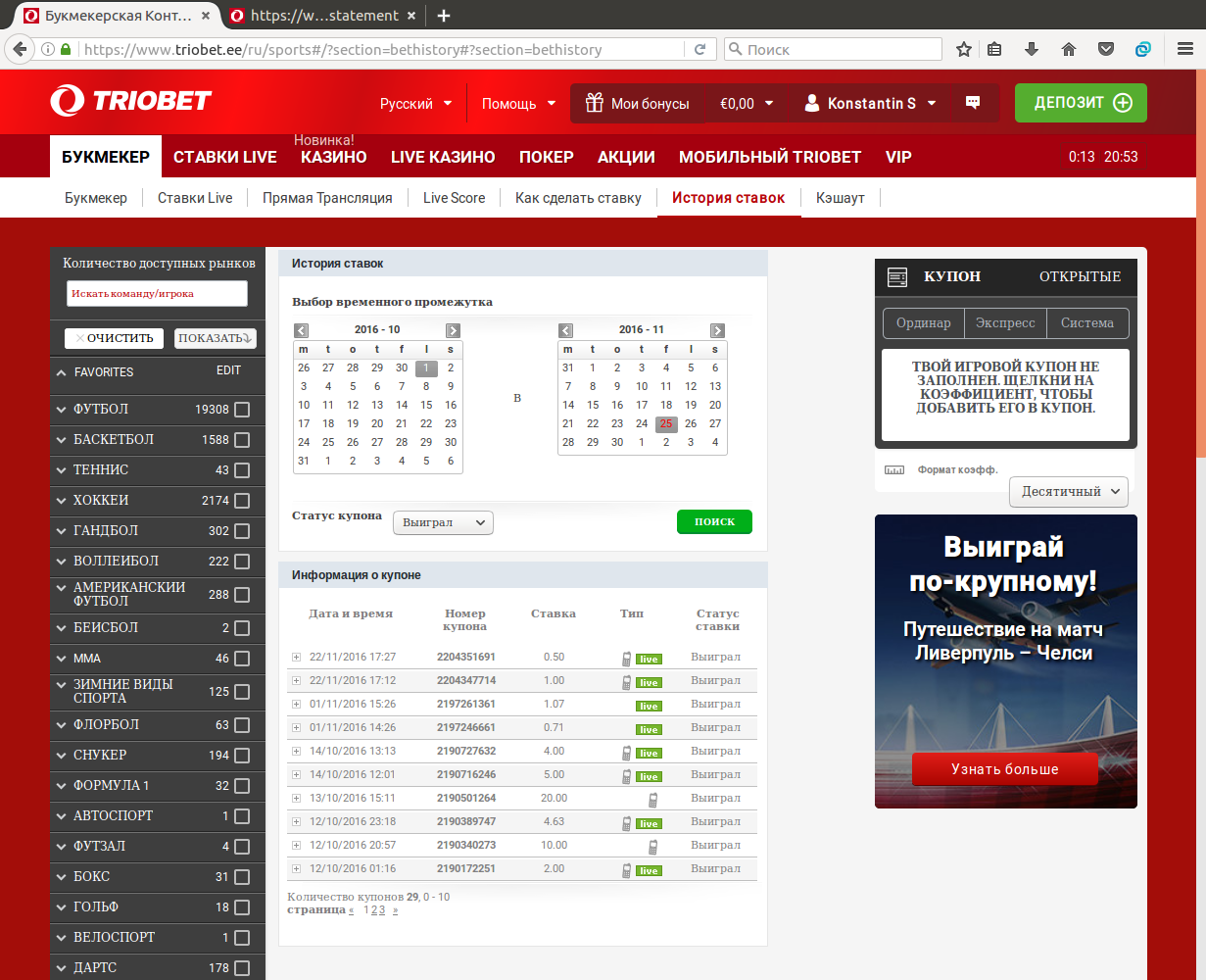
Task: Open the Pocket icon in the browser toolbar
Action: click(1105, 49)
